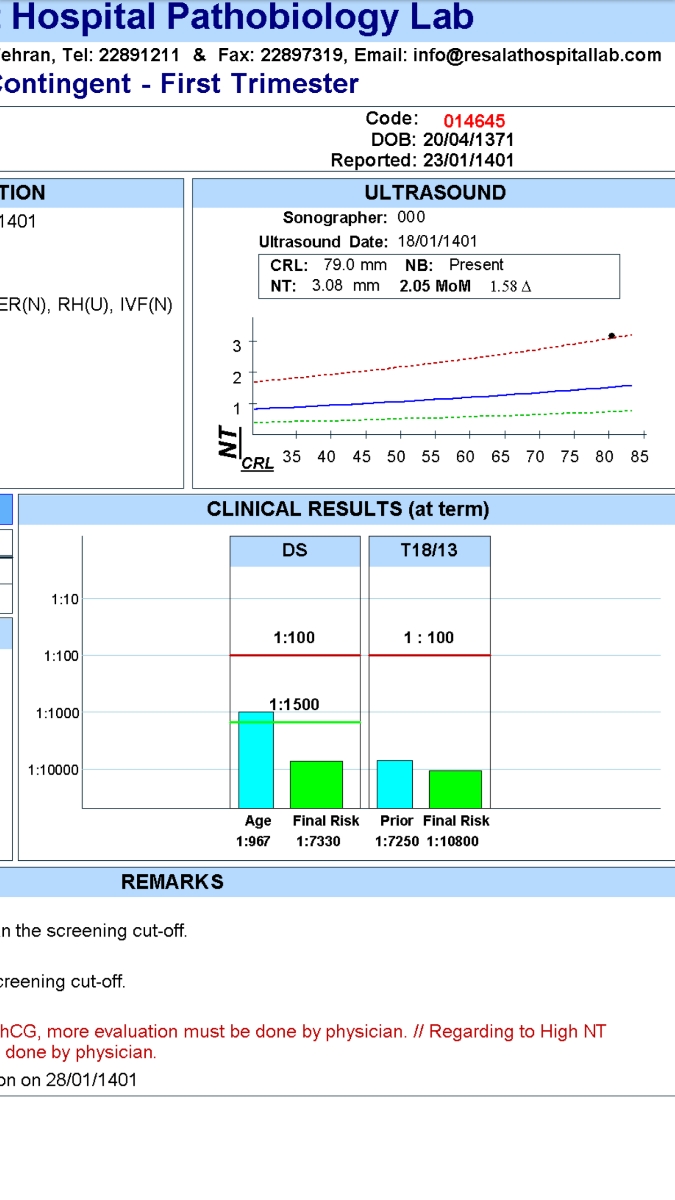Click the red 1:100 cut-off line in DS
The width and height of the screenshot is (675, 1200).
(x=295, y=655)
